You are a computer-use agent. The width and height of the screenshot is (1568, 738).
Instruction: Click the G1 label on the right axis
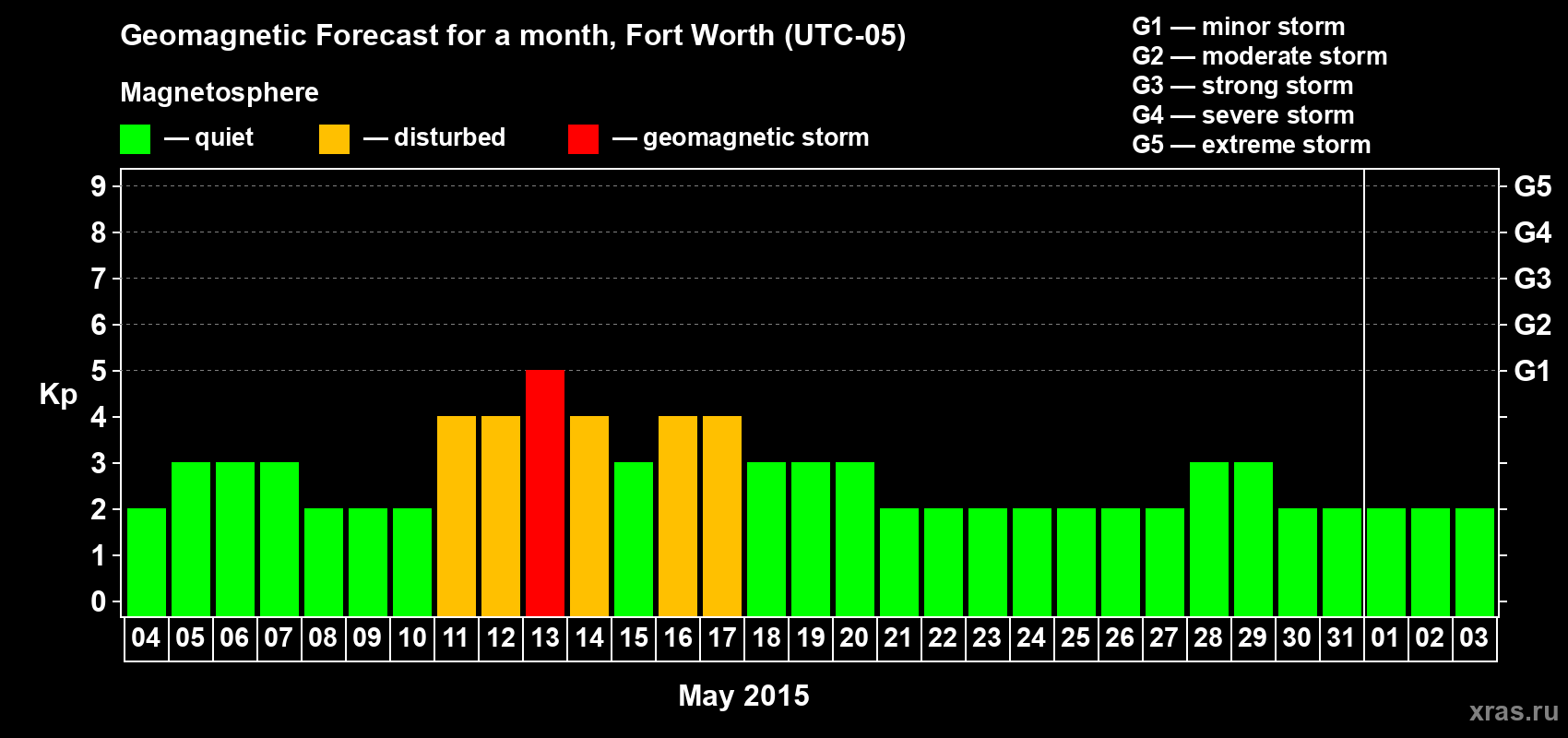[1533, 371]
